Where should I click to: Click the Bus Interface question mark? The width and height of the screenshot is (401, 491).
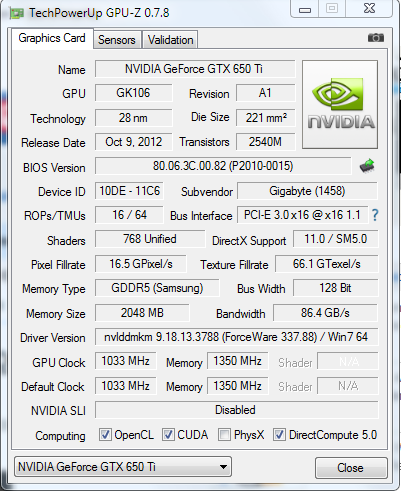(x=375, y=215)
